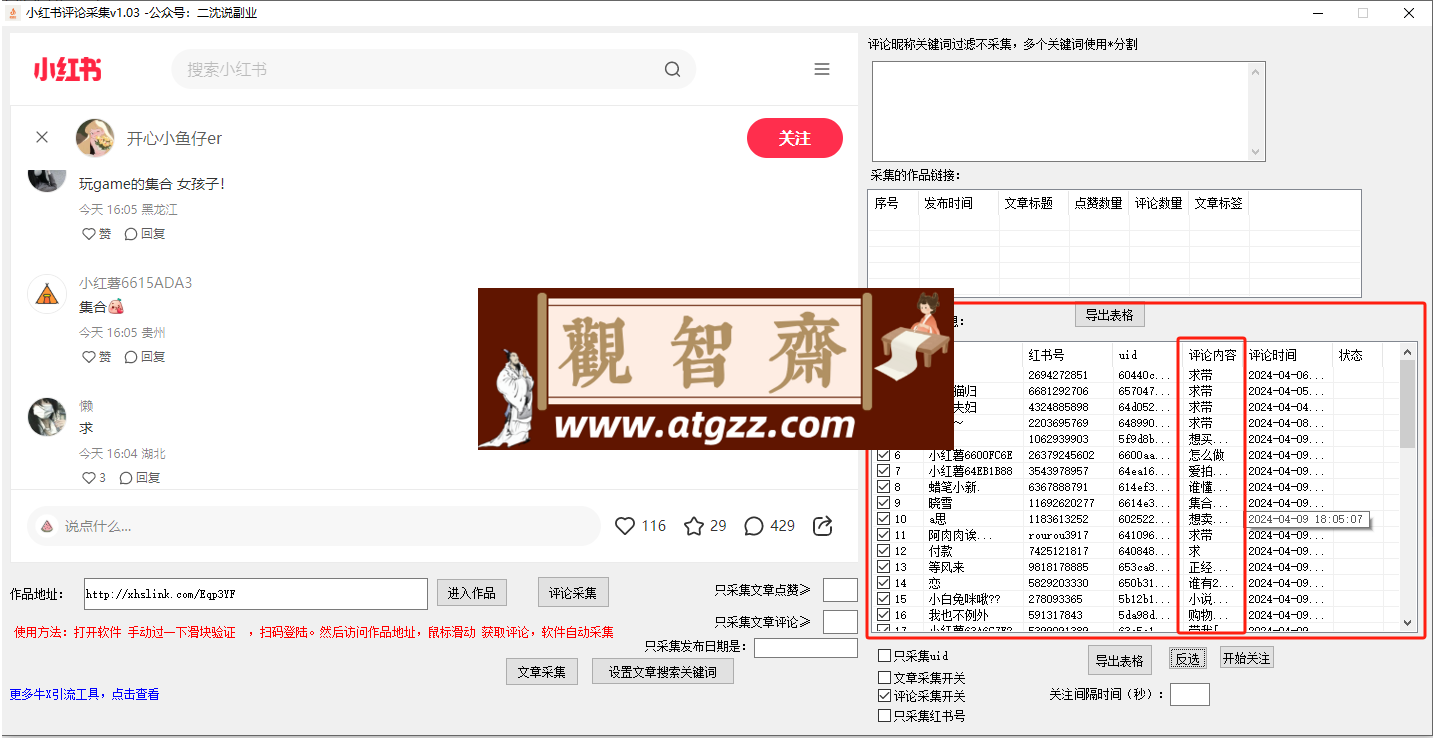Focus the 作品地址 URL input field
The image size is (1433, 738).
click(256, 594)
